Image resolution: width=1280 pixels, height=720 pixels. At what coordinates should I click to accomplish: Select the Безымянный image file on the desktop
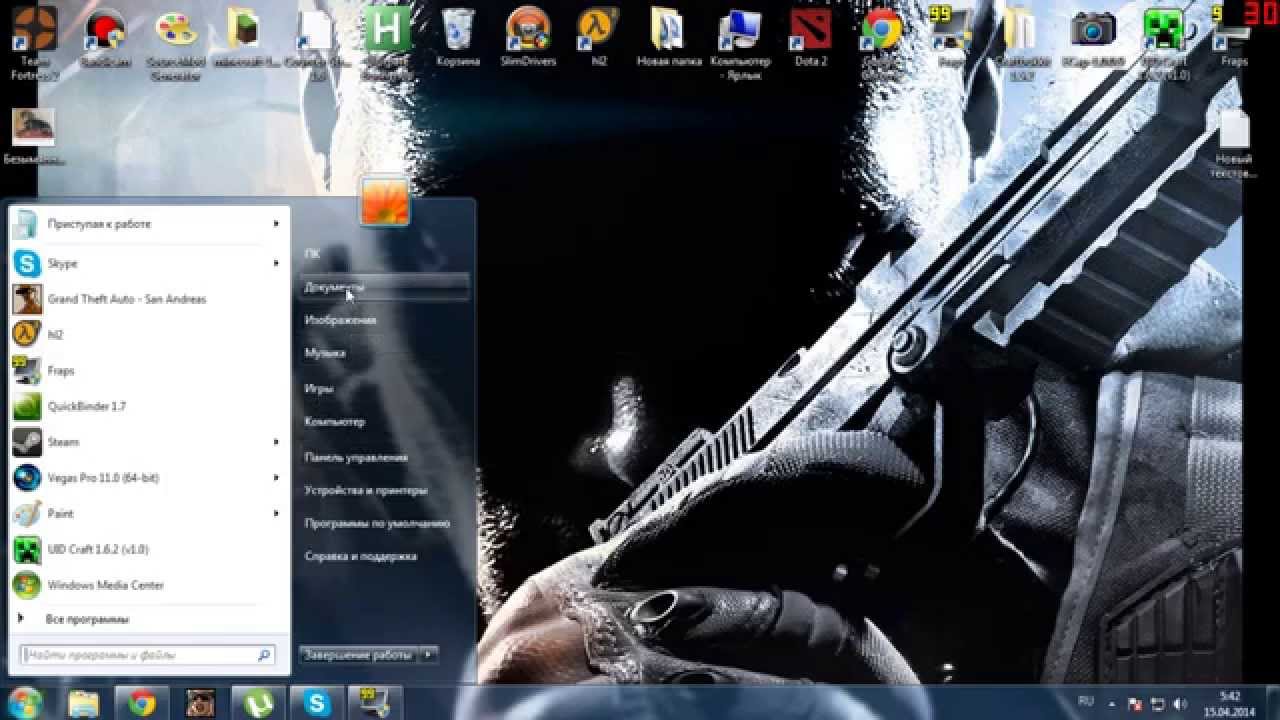coord(34,135)
